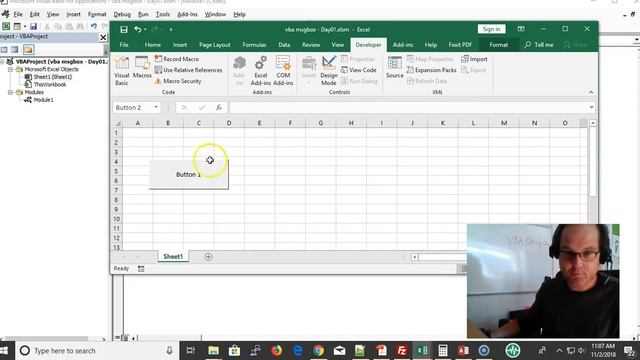Click inside the formula bar
Image resolution: width=640 pixels, height=360 pixels.
click(408, 107)
